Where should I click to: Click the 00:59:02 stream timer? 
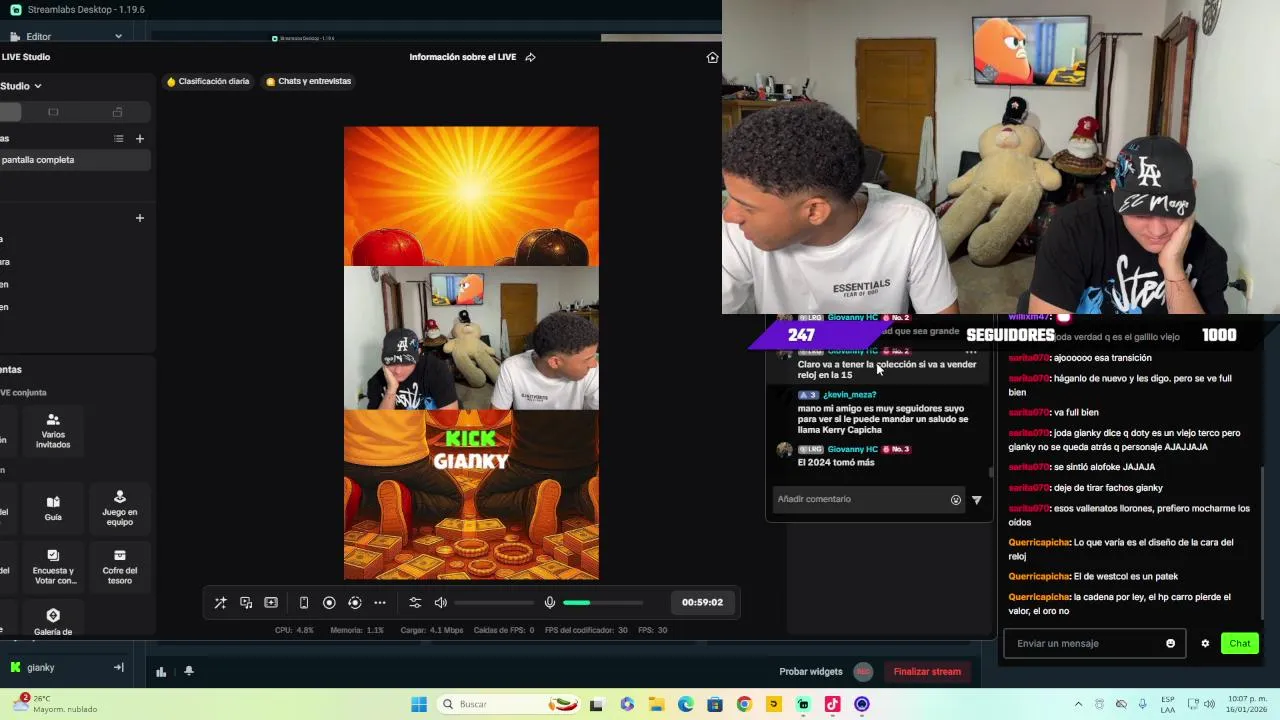702,602
